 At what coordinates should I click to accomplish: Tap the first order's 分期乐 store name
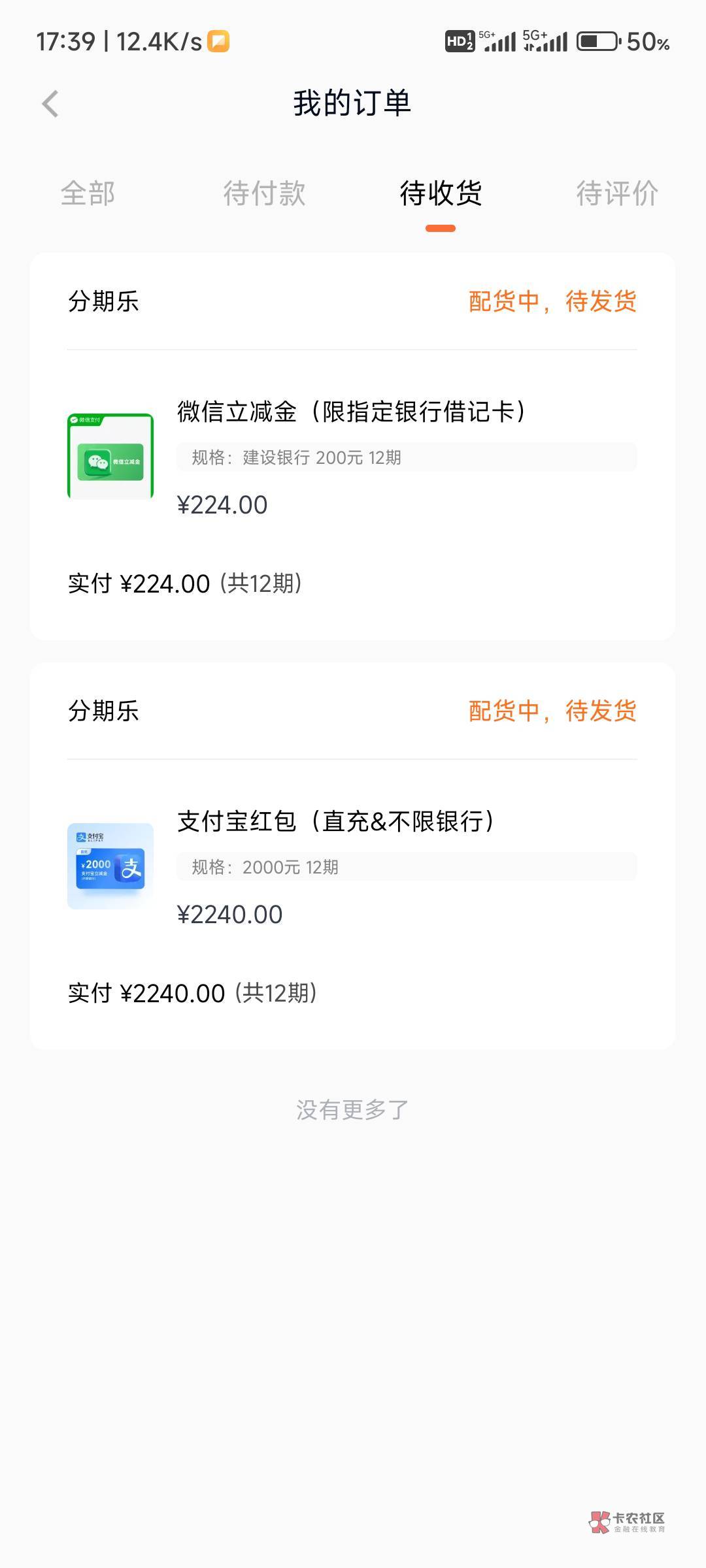click(x=103, y=302)
